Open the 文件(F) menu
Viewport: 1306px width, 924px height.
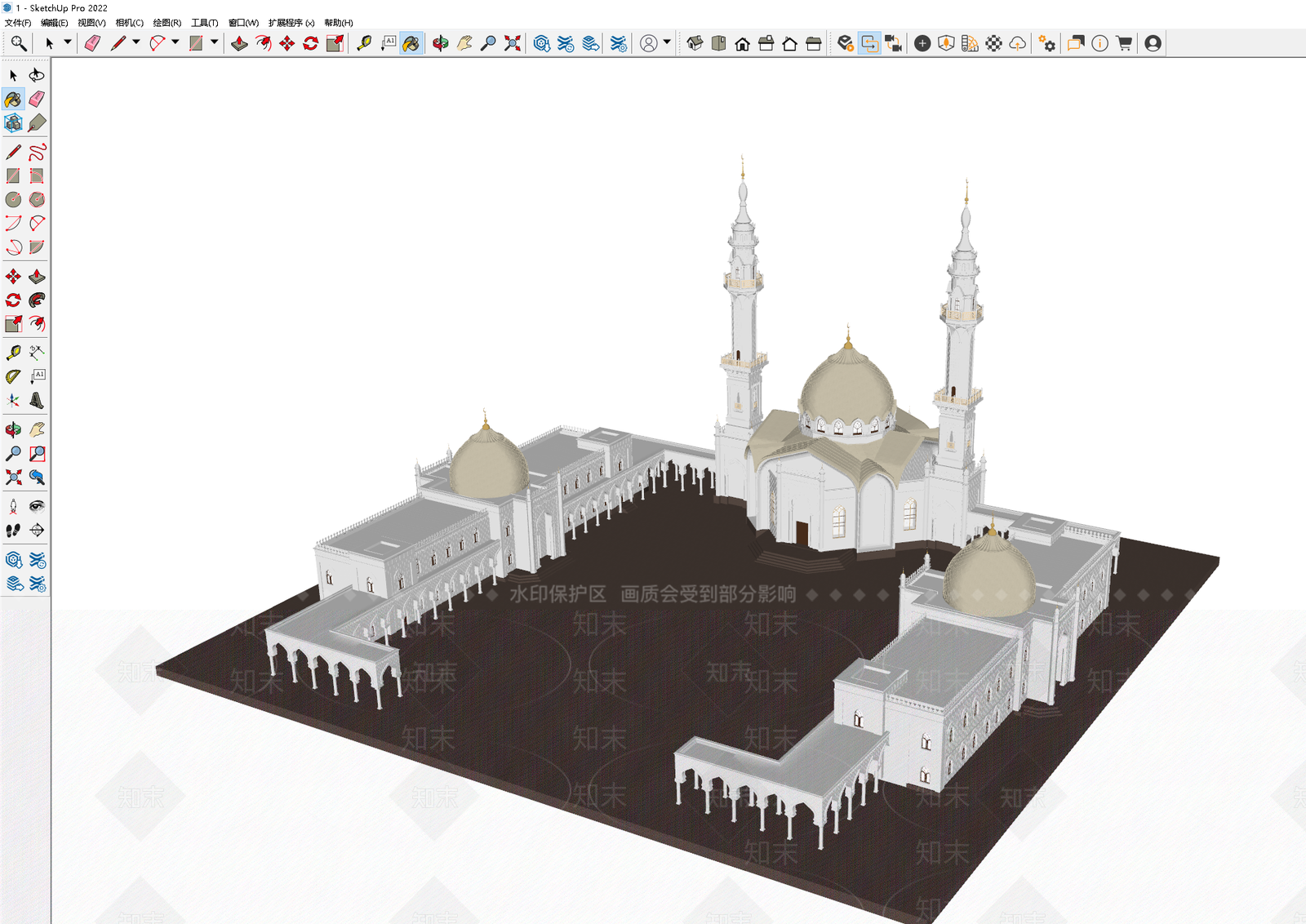tap(18, 23)
